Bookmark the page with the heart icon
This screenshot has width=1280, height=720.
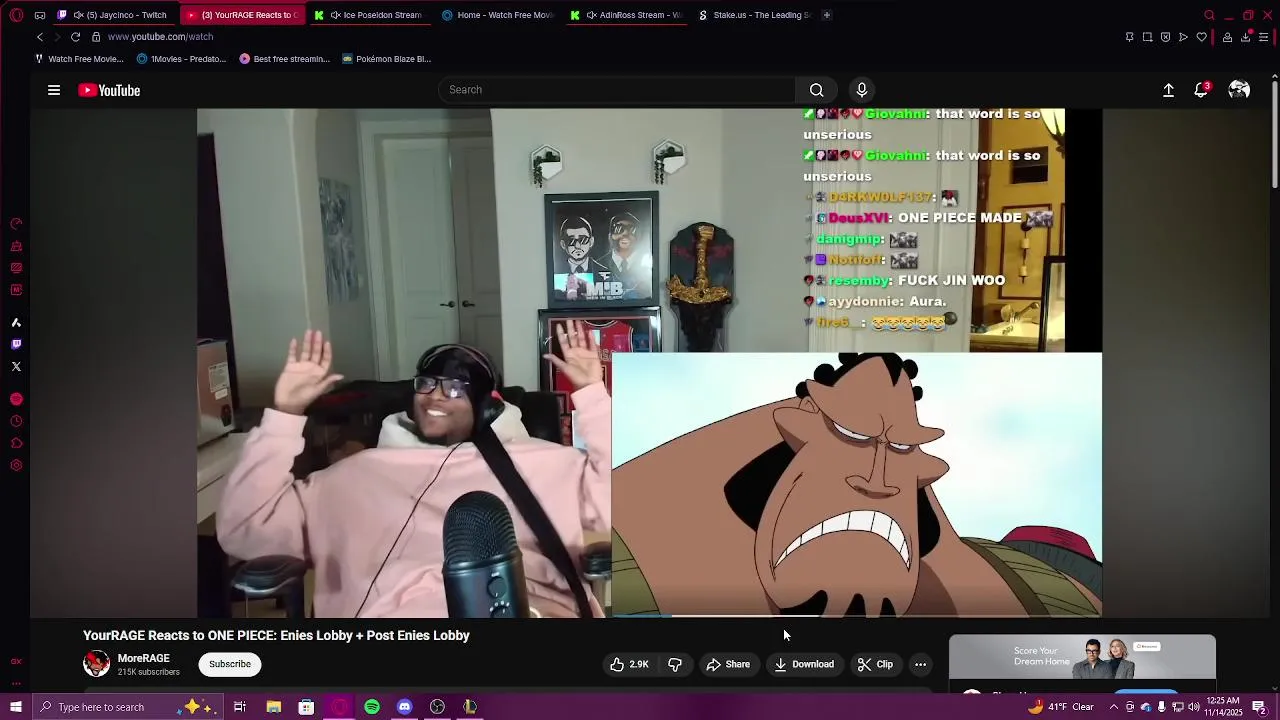click(x=1201, y=37)
